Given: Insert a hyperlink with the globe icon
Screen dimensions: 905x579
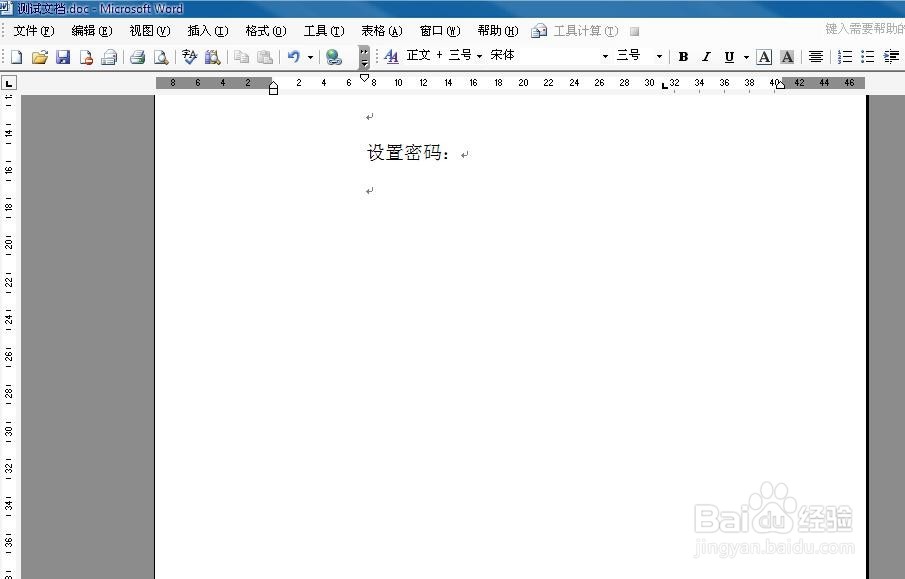Looking at the screenshot, I should 334,57.
